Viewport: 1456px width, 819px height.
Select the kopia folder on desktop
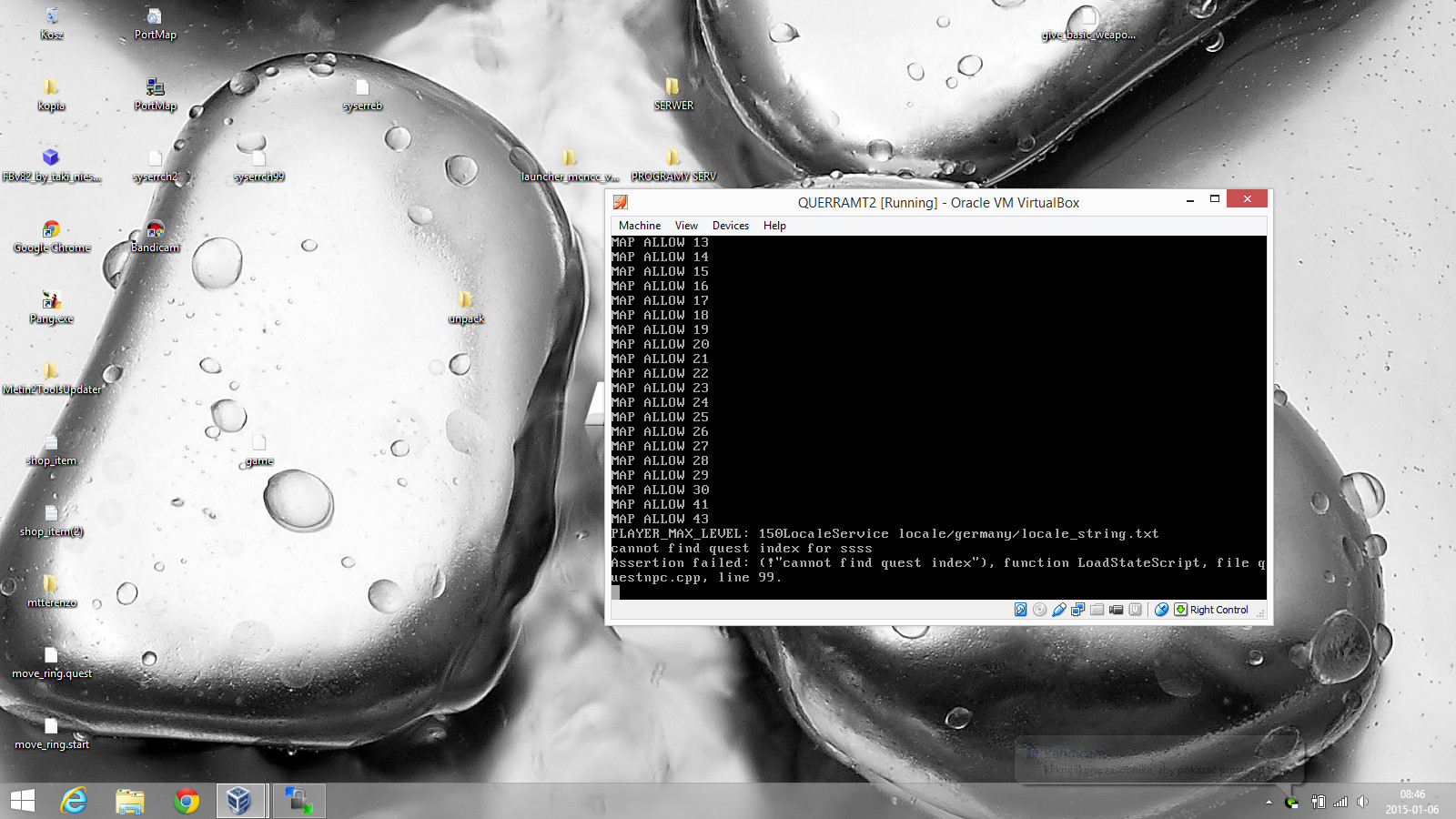pos(52,95)
